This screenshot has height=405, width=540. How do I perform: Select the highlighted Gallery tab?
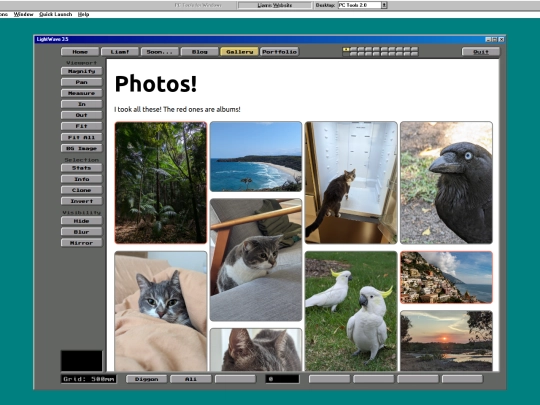pyautogui.click(x=239, y=52)
